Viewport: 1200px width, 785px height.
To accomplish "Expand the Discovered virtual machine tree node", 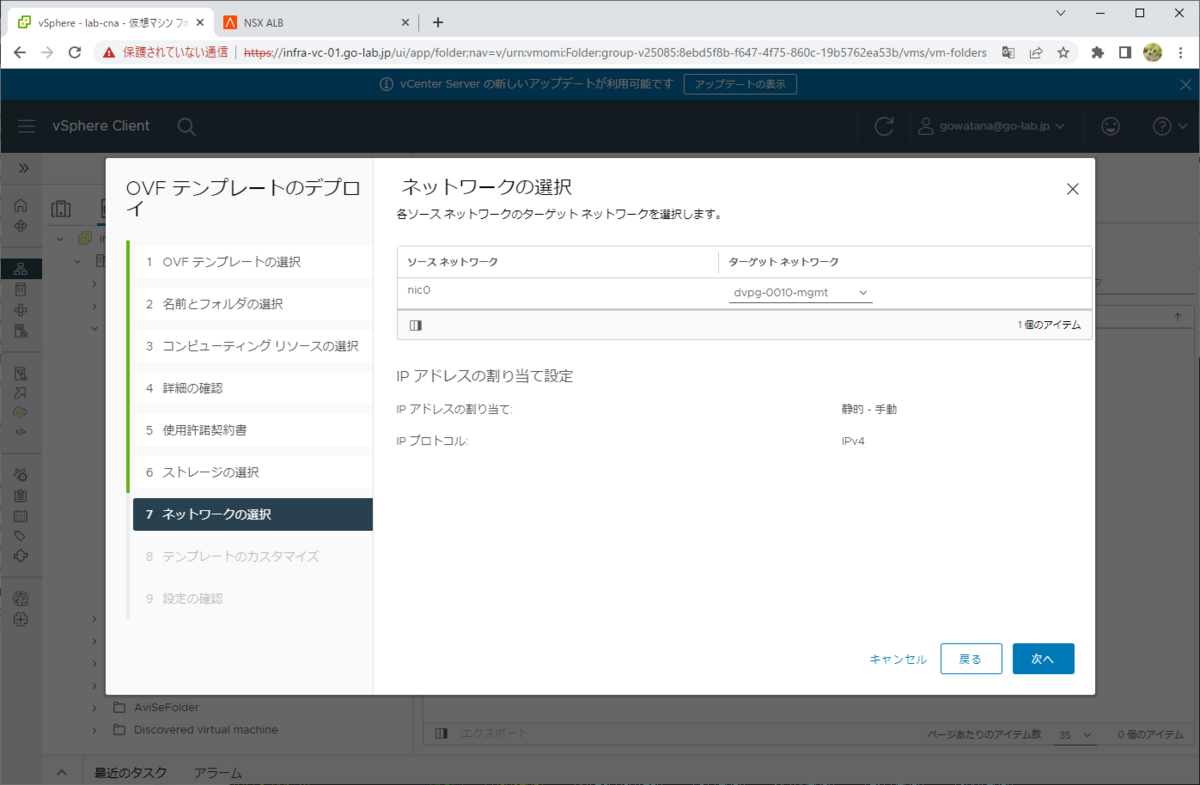I will click(x=95, y=730).
